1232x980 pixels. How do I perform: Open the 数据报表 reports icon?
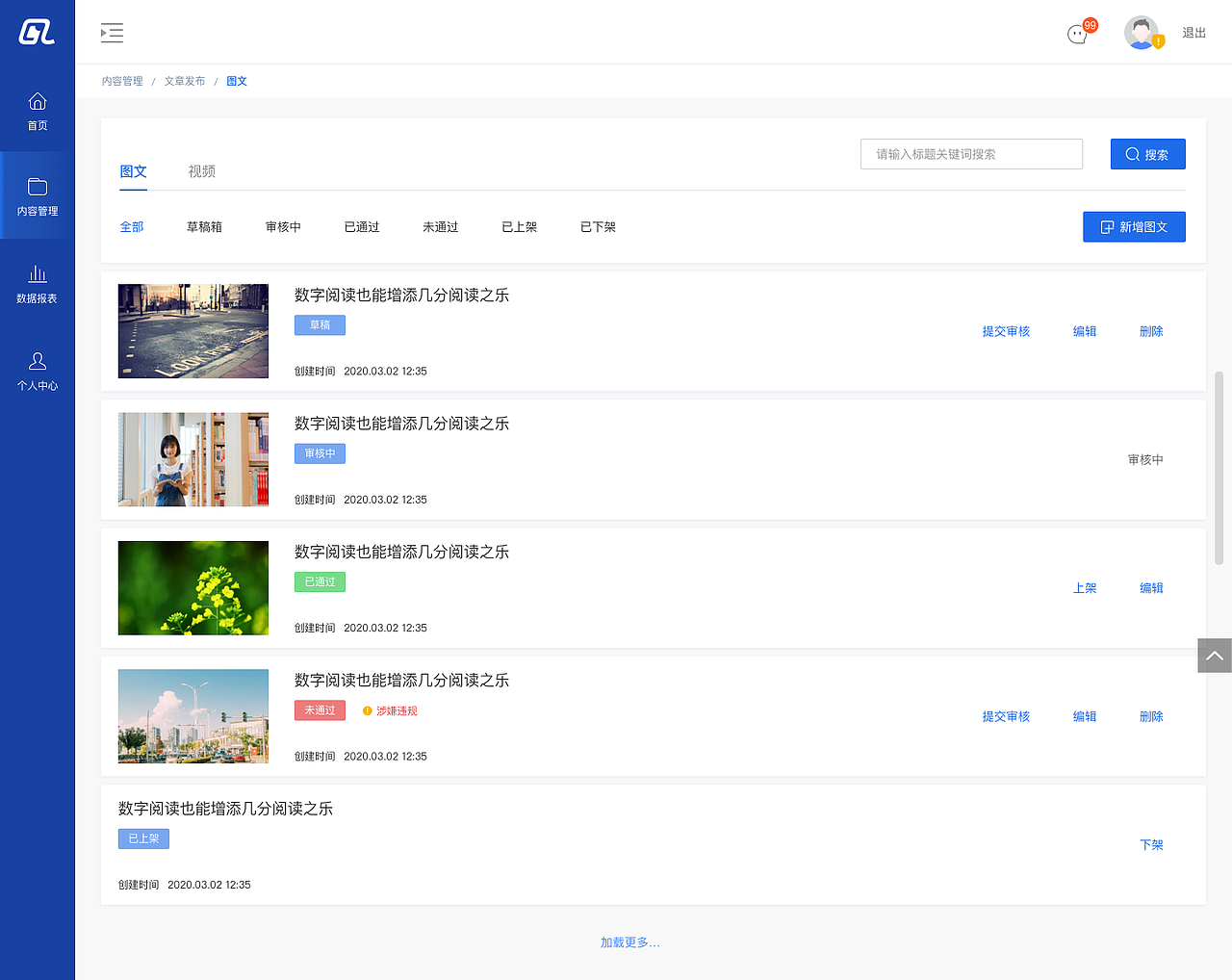[x=37, y=283]
